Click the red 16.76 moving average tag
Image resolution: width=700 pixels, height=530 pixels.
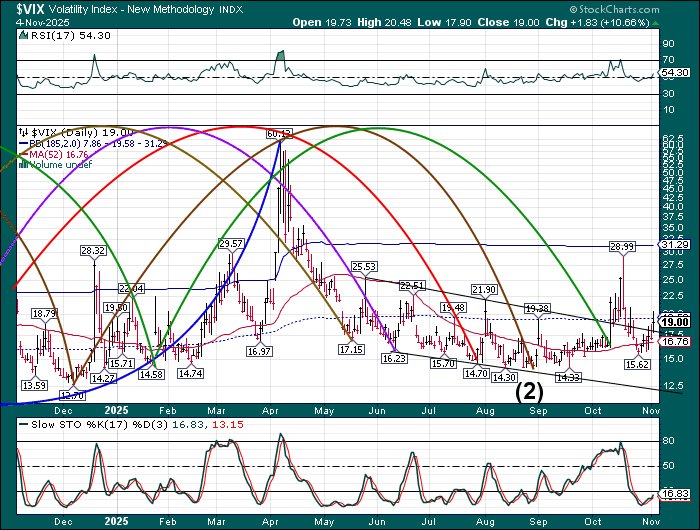pos(676,342)
